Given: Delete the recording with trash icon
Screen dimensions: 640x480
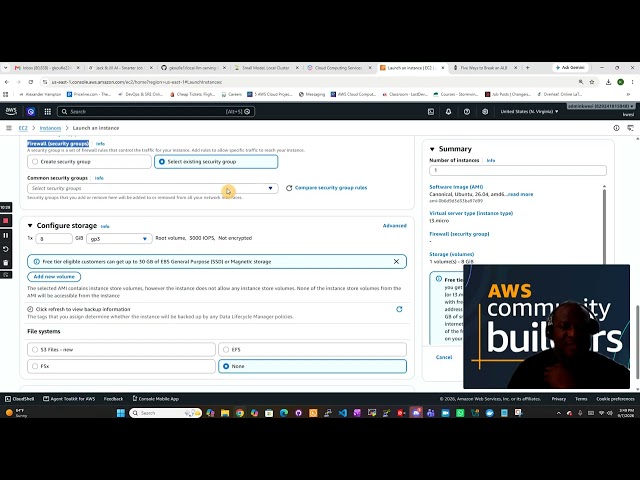Looking at the screenshot, I should [x=6, y=262].
